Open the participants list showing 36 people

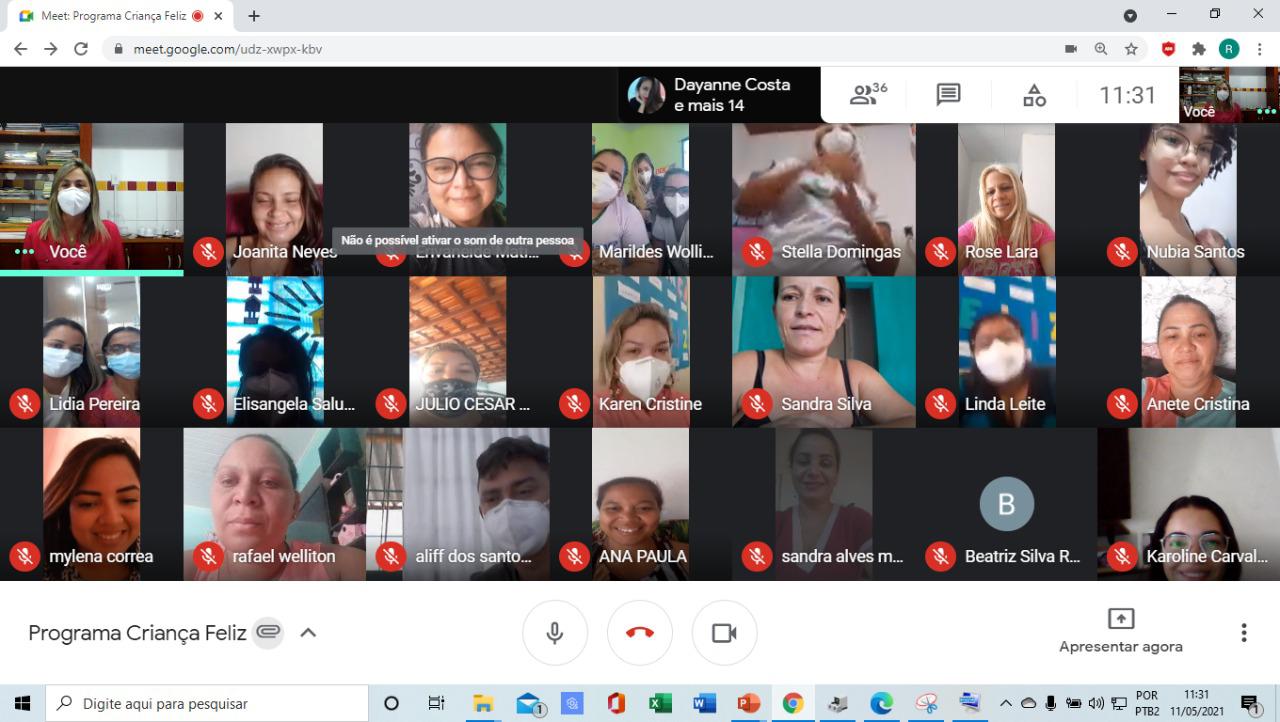(x=867, y=95)
